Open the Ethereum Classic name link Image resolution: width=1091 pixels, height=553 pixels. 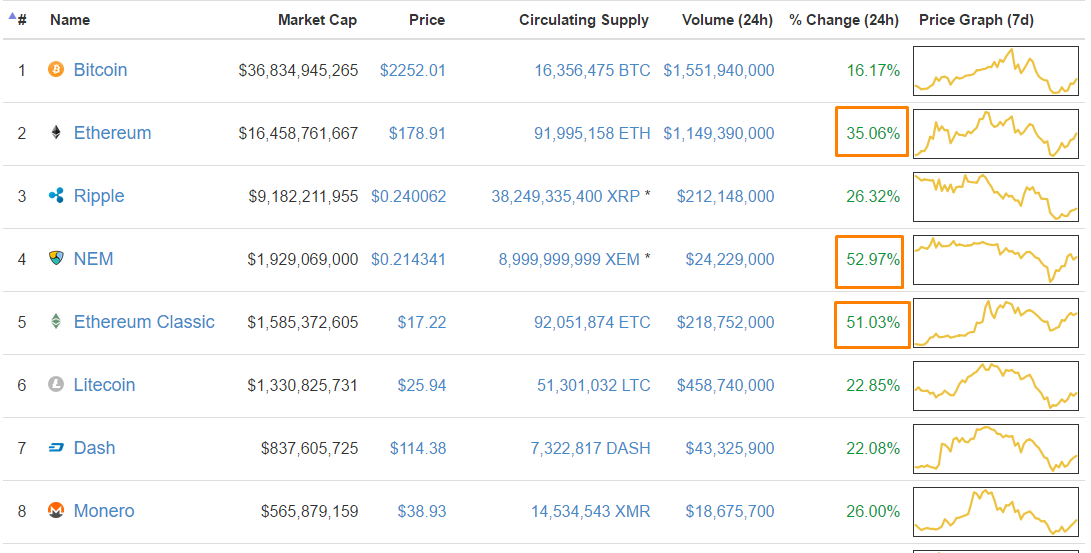click(x=144, y=322)
